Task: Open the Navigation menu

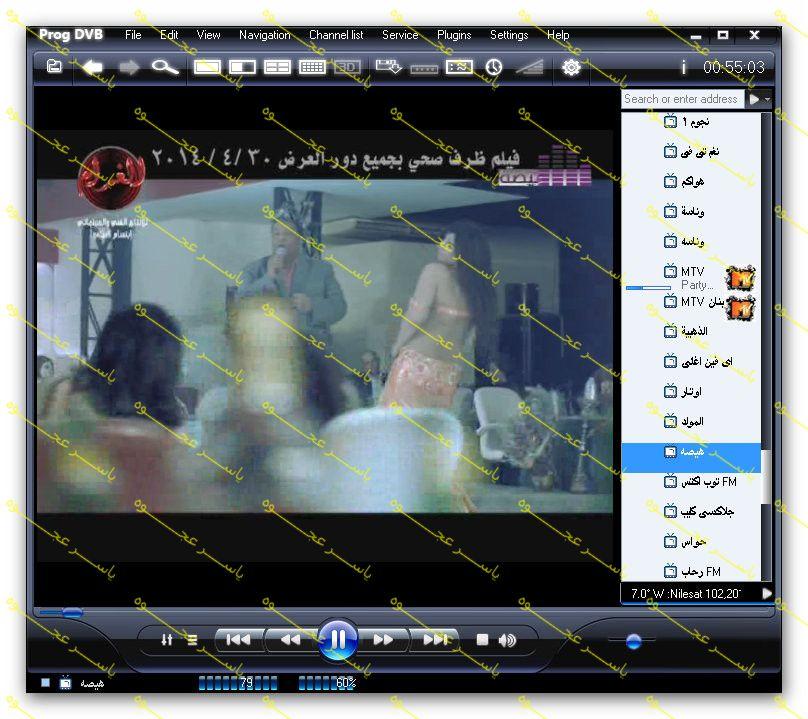Action: click(265, 35)
